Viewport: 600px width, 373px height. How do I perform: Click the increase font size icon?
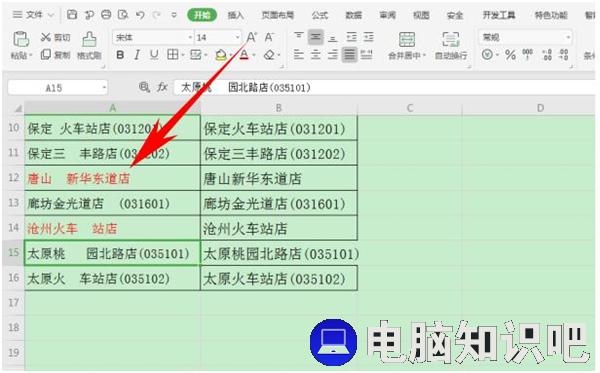coord(251,37)
